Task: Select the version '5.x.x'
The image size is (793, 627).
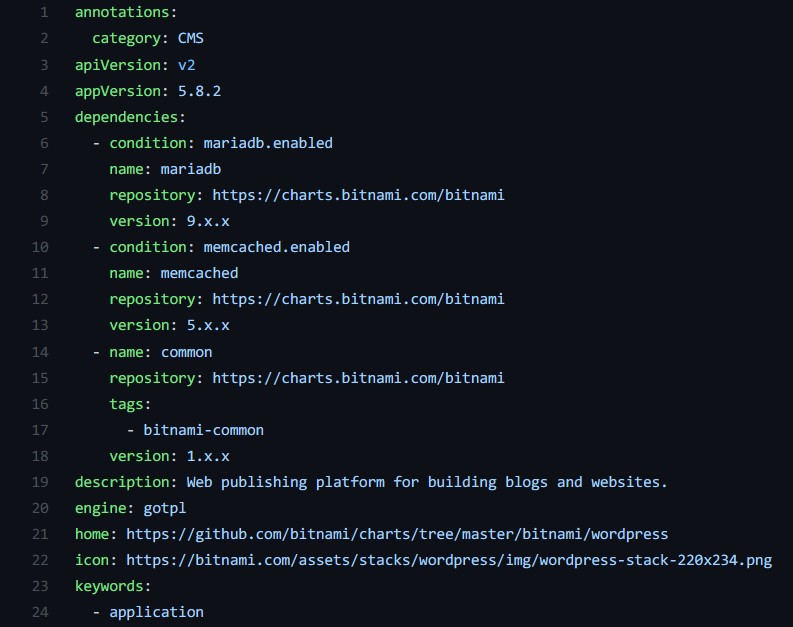Action: coord(208,325)
